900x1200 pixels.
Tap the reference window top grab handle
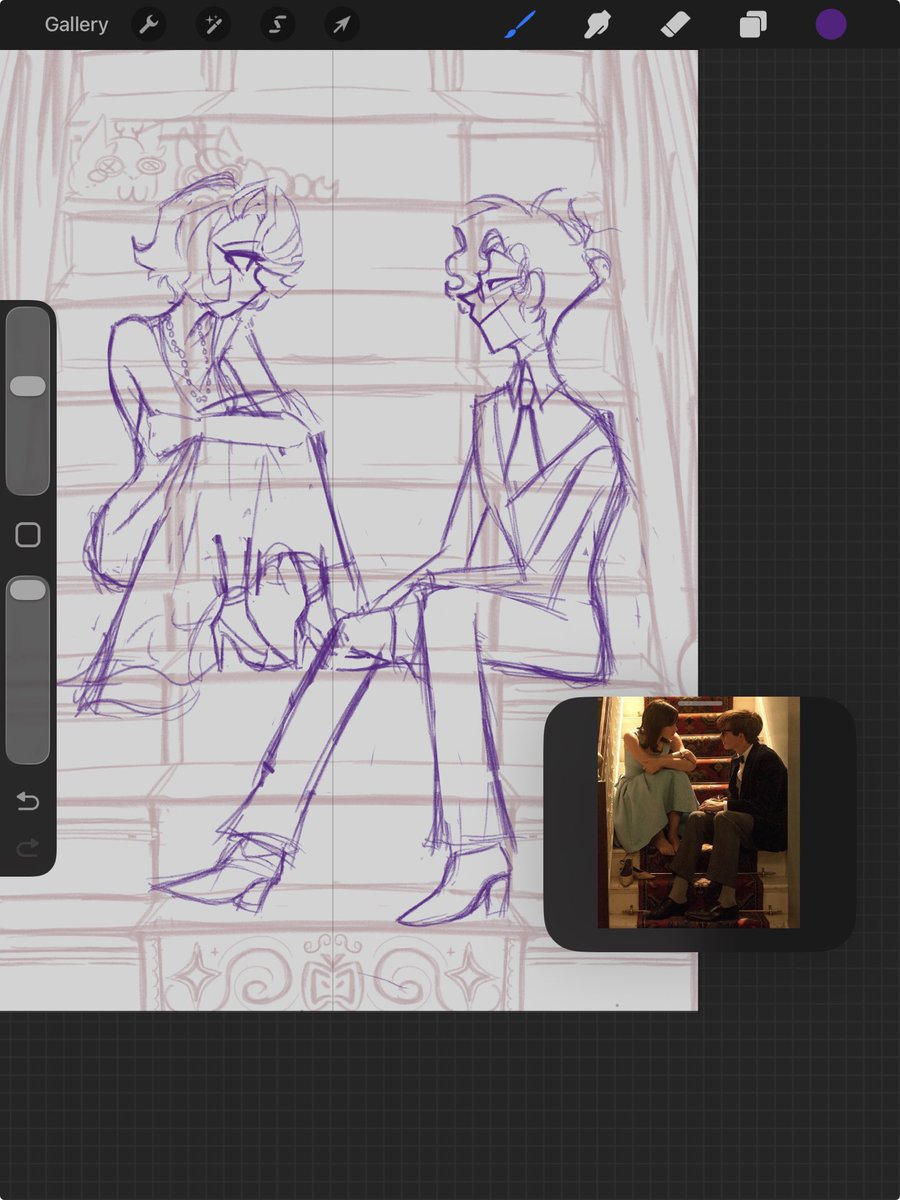pos(699,704)
